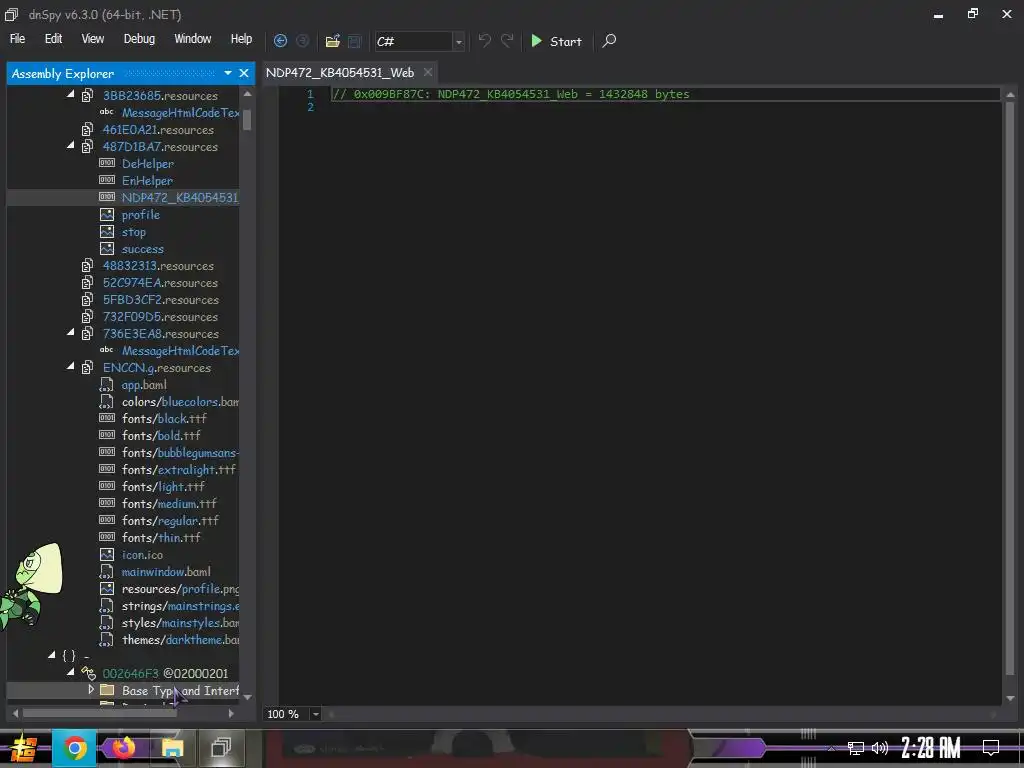Viewport: 1024px width, 768px height.
Task: Select styles/mainstyles.baml entry
Action: tap(180, 622)
